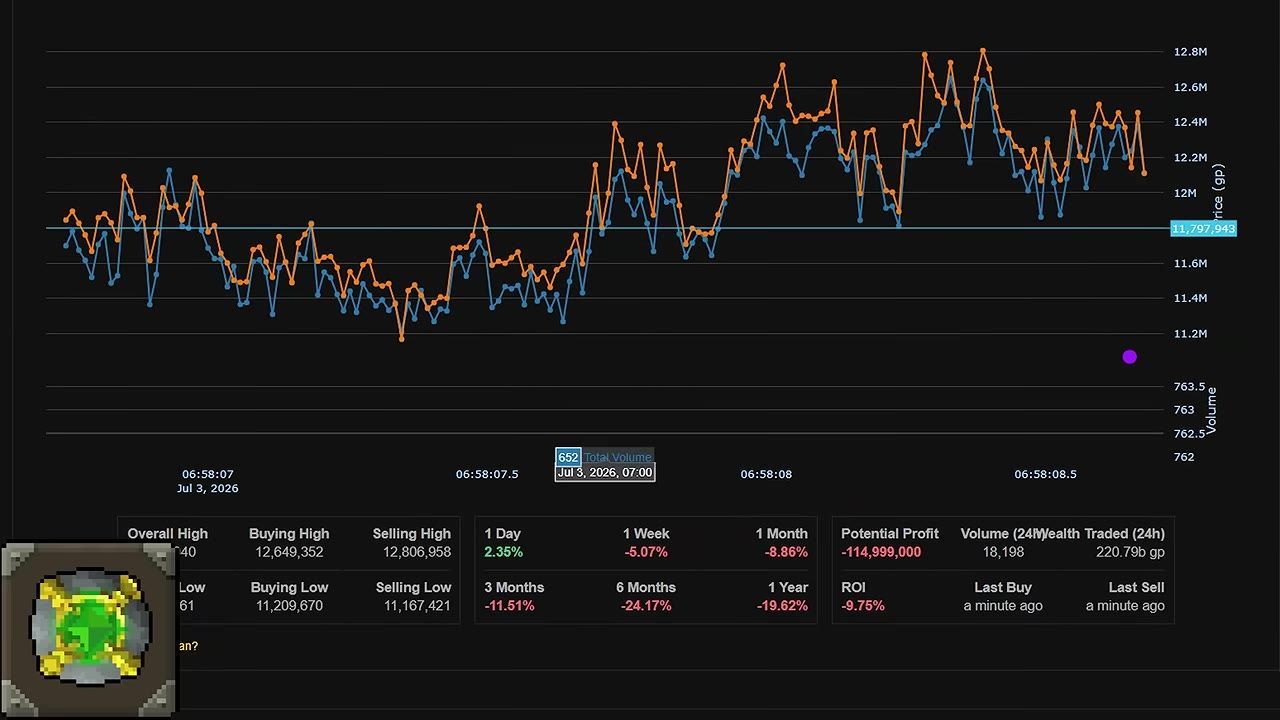Click the Buying High label
The image size is (1280, 720).
pos(289,534)
